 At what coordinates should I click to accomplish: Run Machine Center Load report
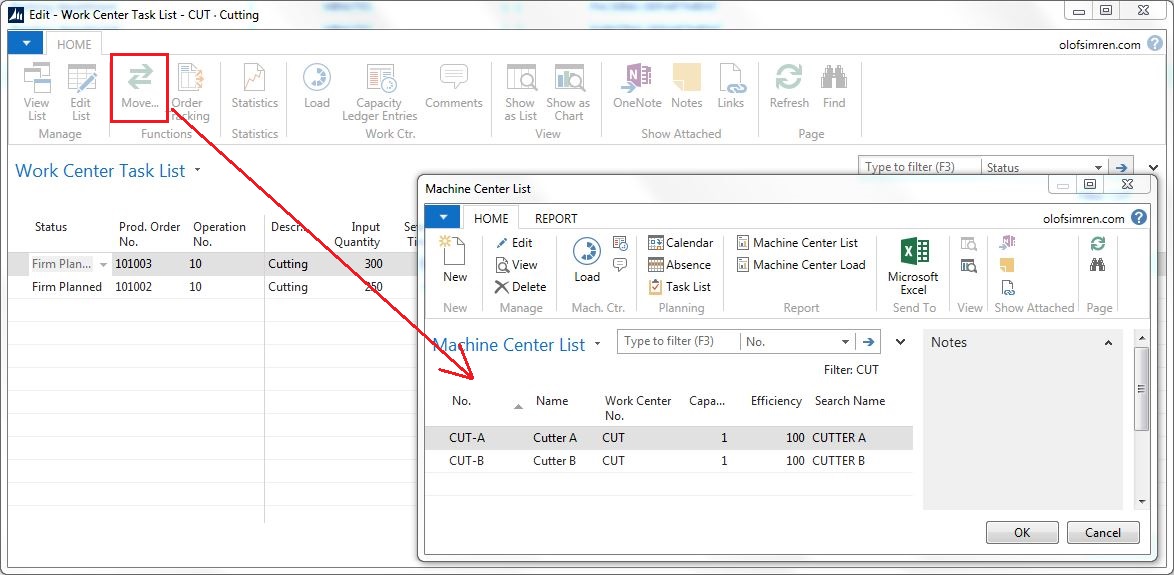800,265
